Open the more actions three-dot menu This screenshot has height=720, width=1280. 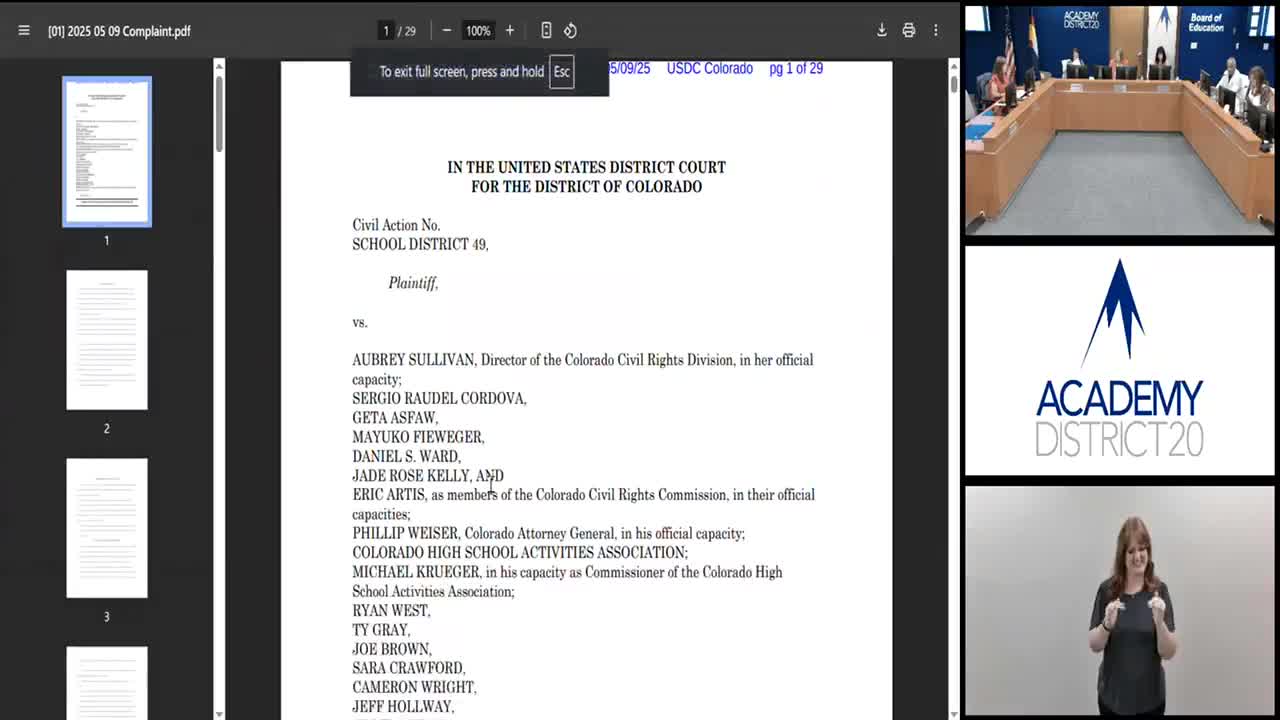(936, 31)
